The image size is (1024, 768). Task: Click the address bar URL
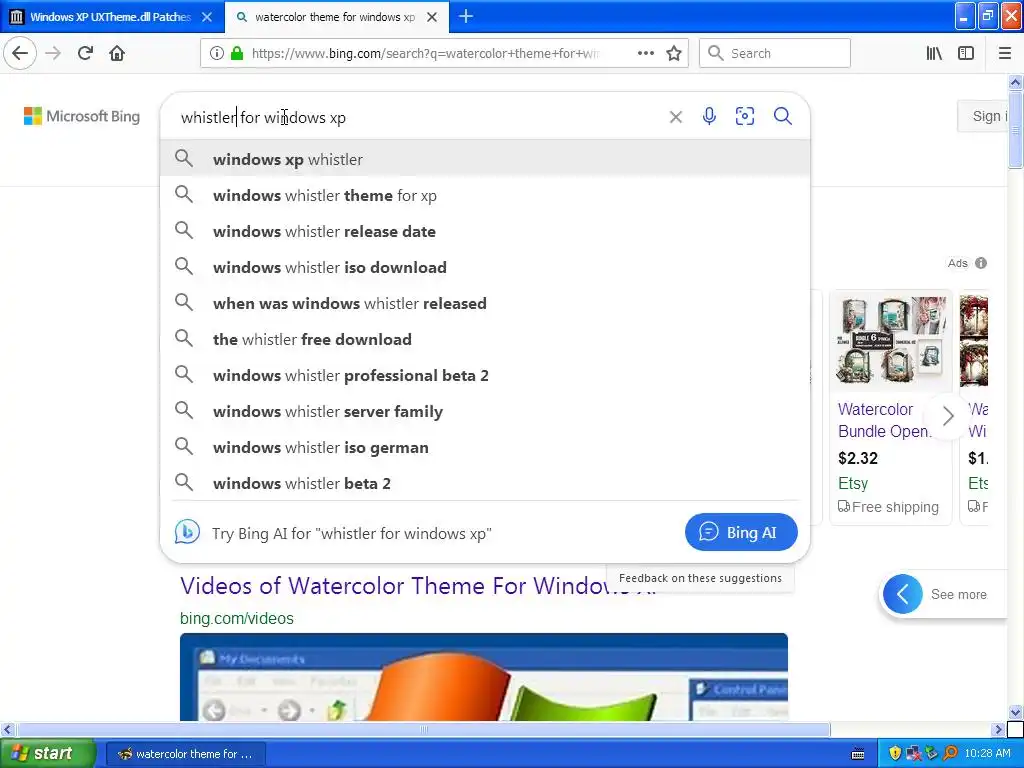[424, 53]
